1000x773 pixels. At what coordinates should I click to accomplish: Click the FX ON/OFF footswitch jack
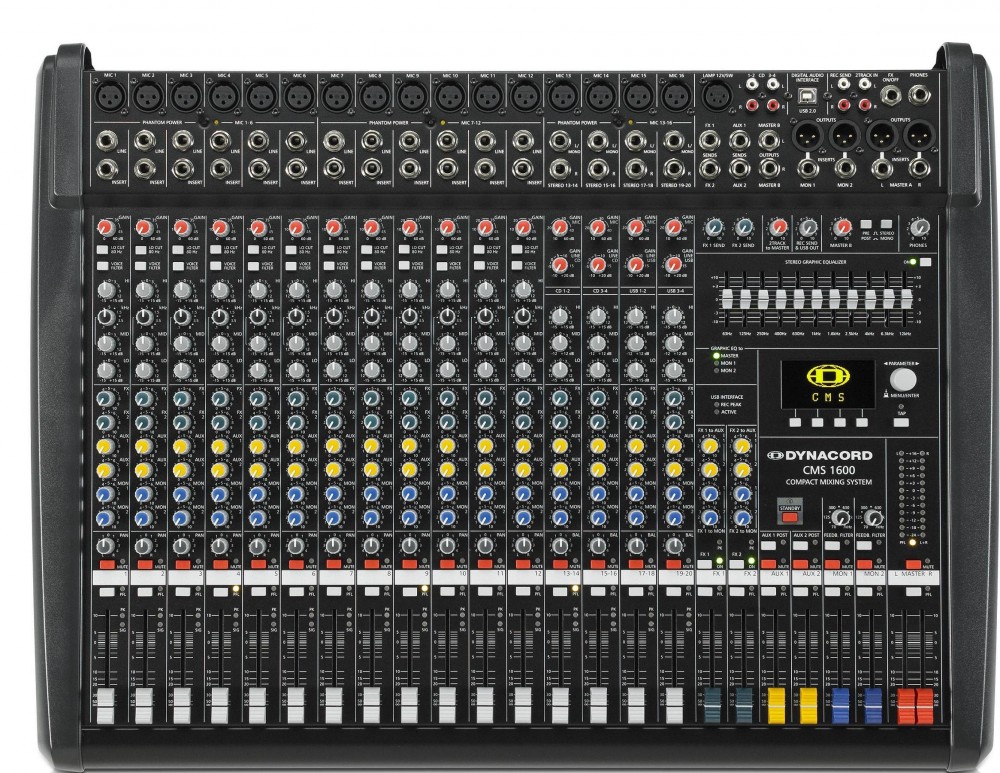pyautogui.click(x=891, y=96)
